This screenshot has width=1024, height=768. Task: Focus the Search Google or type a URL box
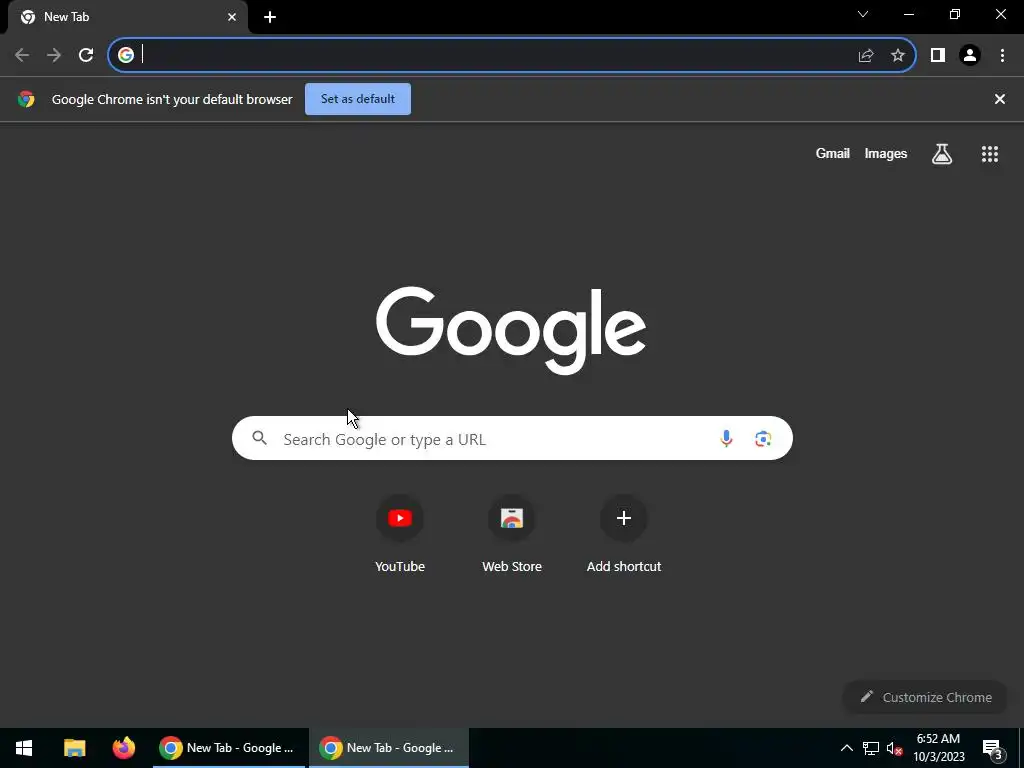point(512,438)
